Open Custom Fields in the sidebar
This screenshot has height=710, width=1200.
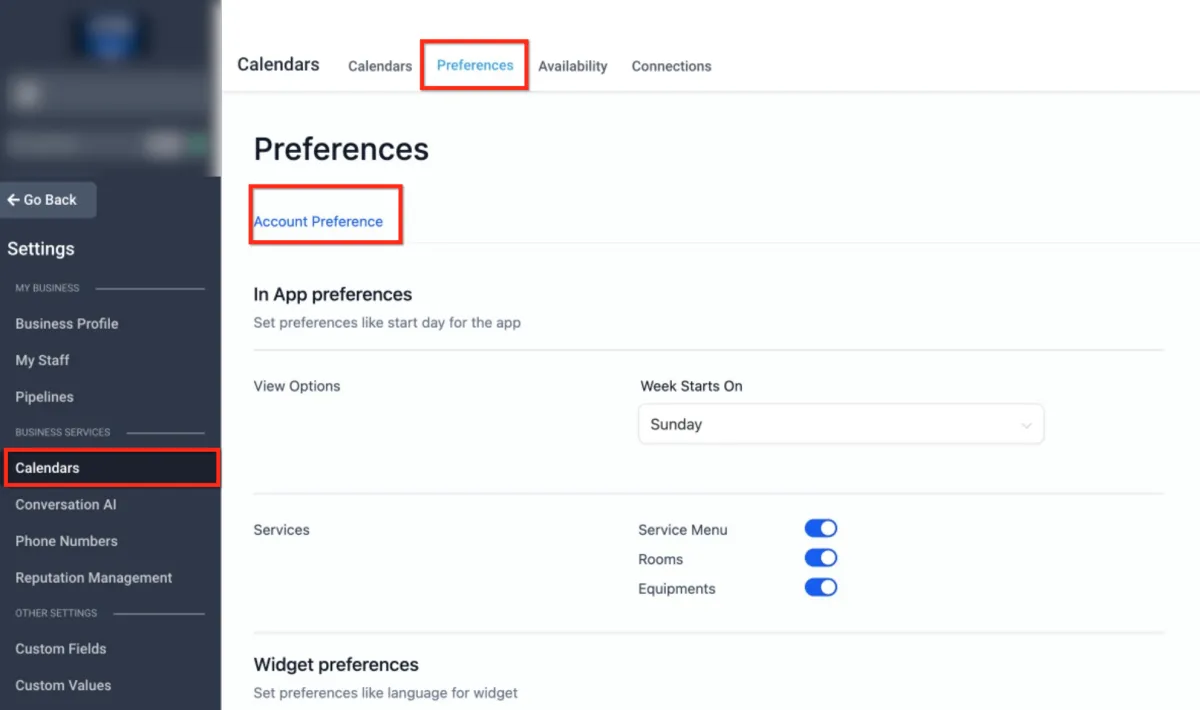tap(61, 649)
